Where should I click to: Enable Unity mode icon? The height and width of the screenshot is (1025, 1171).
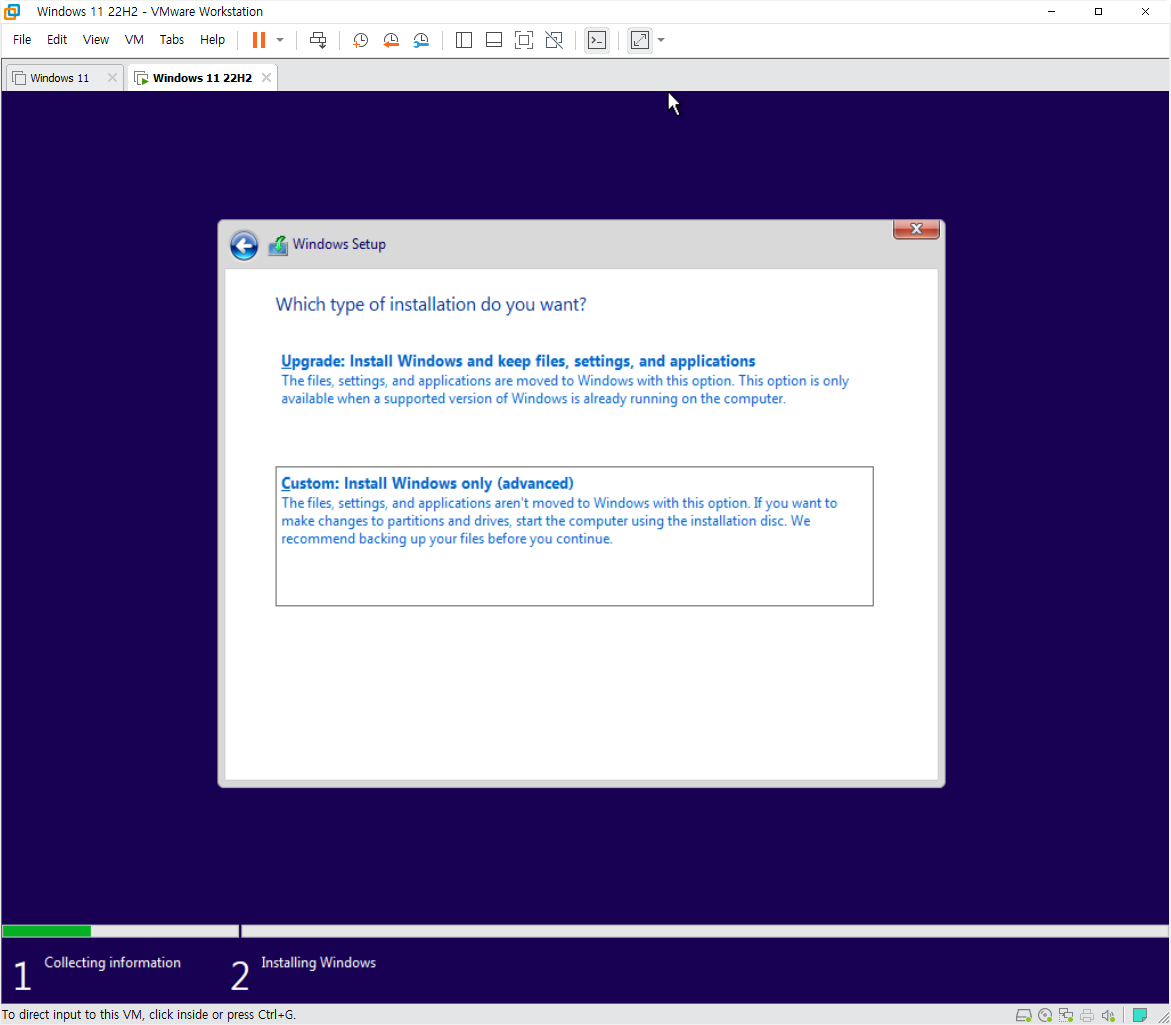pos(554,40)
